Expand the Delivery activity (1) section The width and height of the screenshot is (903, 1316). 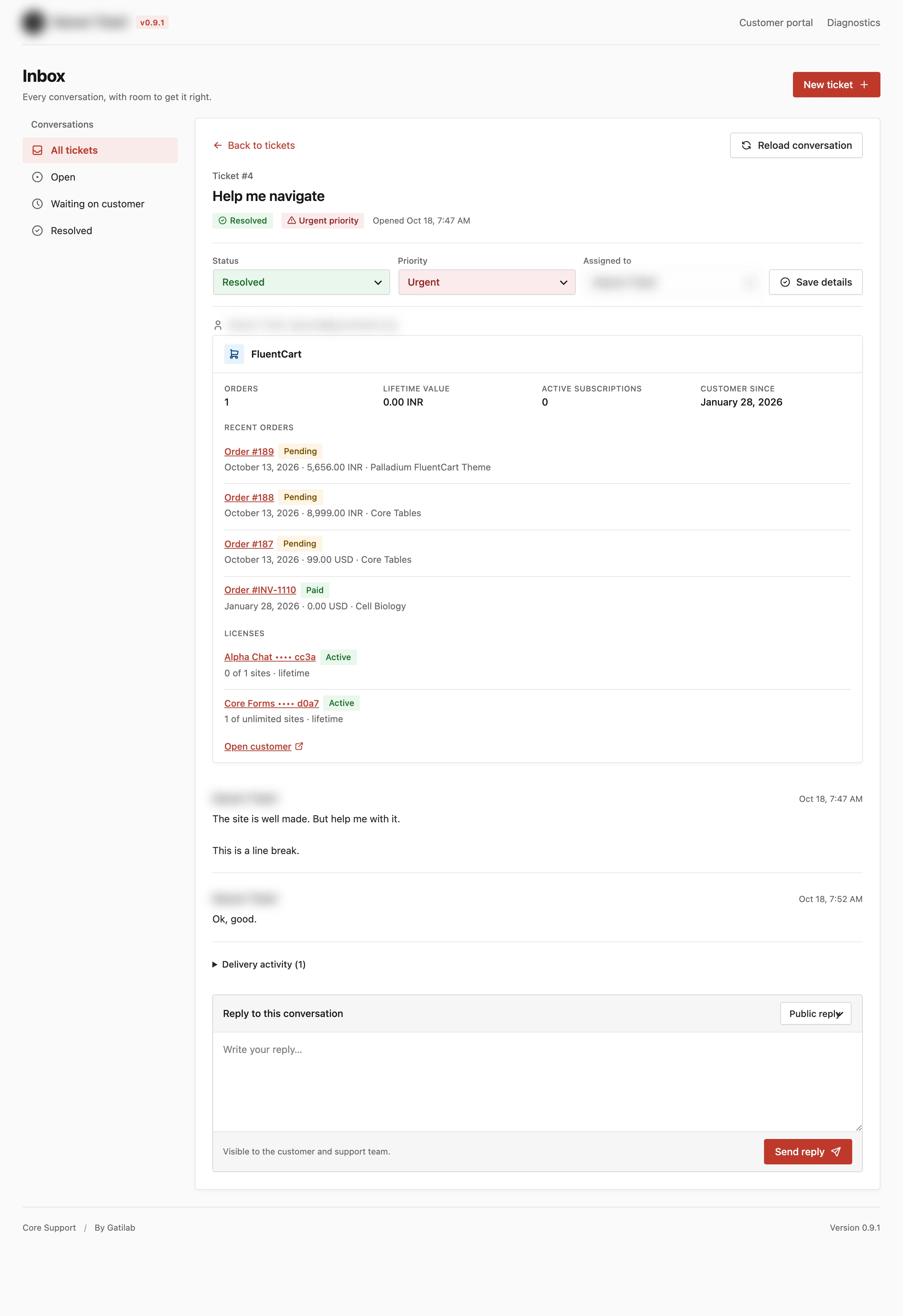(x=259, y=964)
